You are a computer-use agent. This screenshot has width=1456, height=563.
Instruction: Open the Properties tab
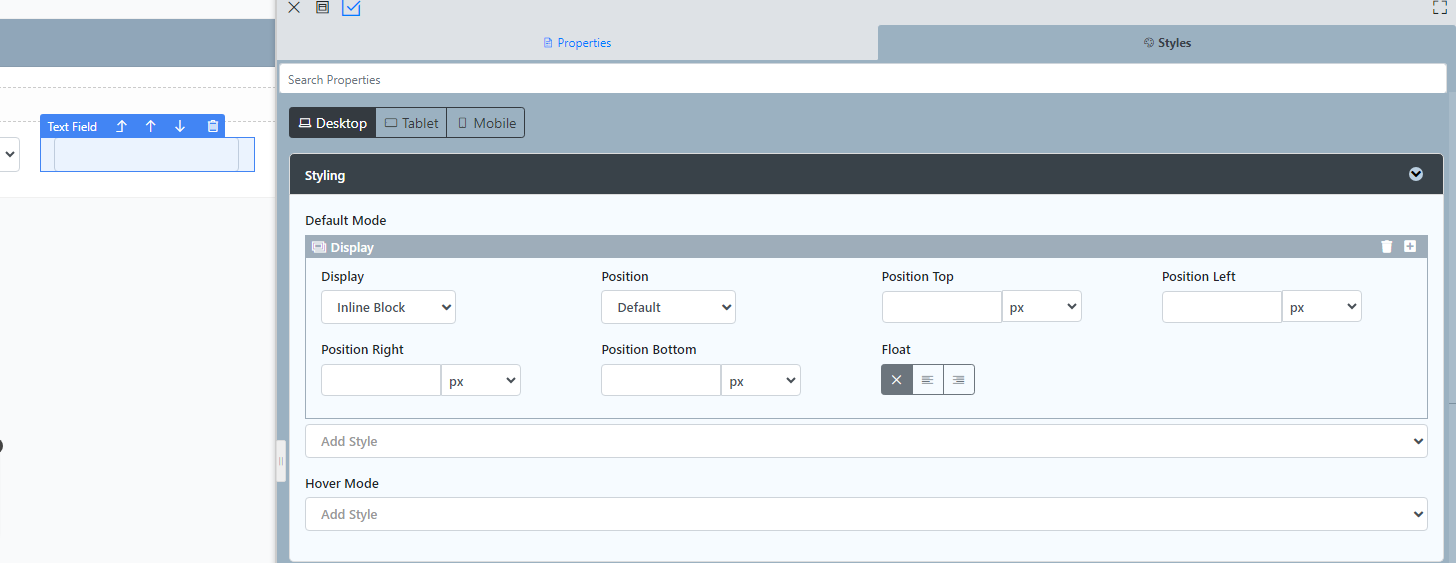(x=577, y=43)
